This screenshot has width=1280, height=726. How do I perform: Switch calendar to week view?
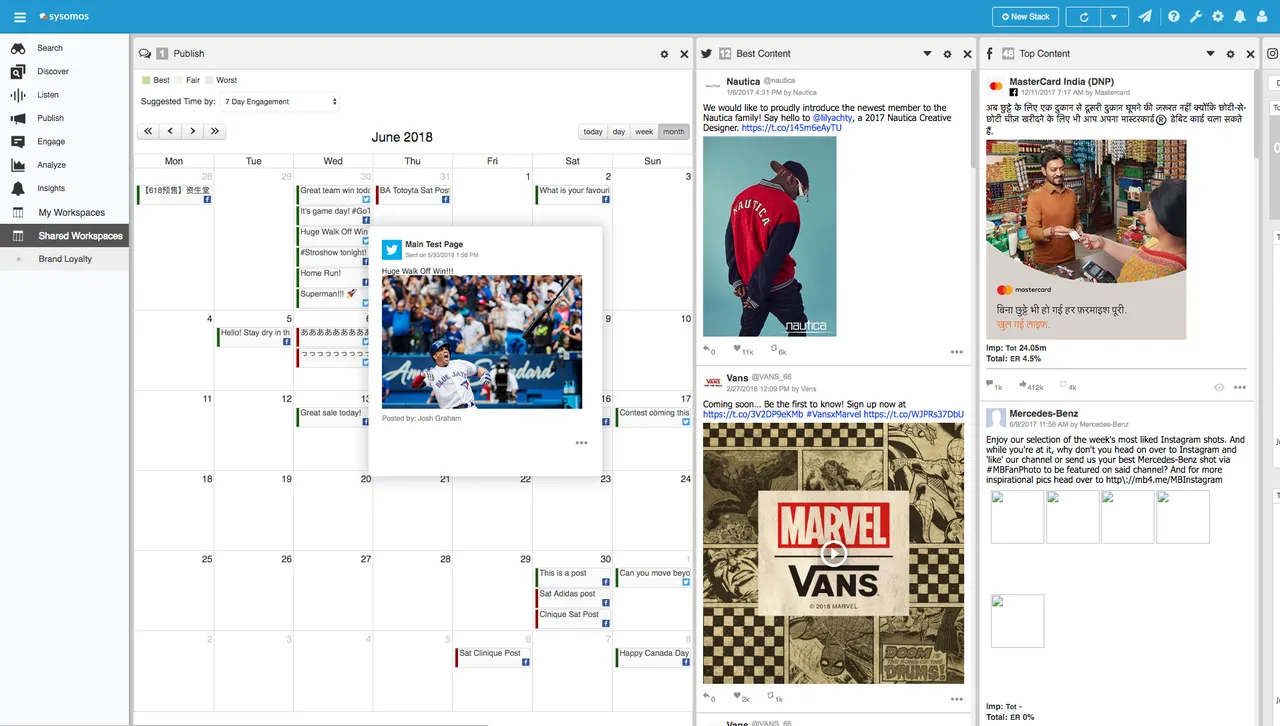click(x=644, y=132)
